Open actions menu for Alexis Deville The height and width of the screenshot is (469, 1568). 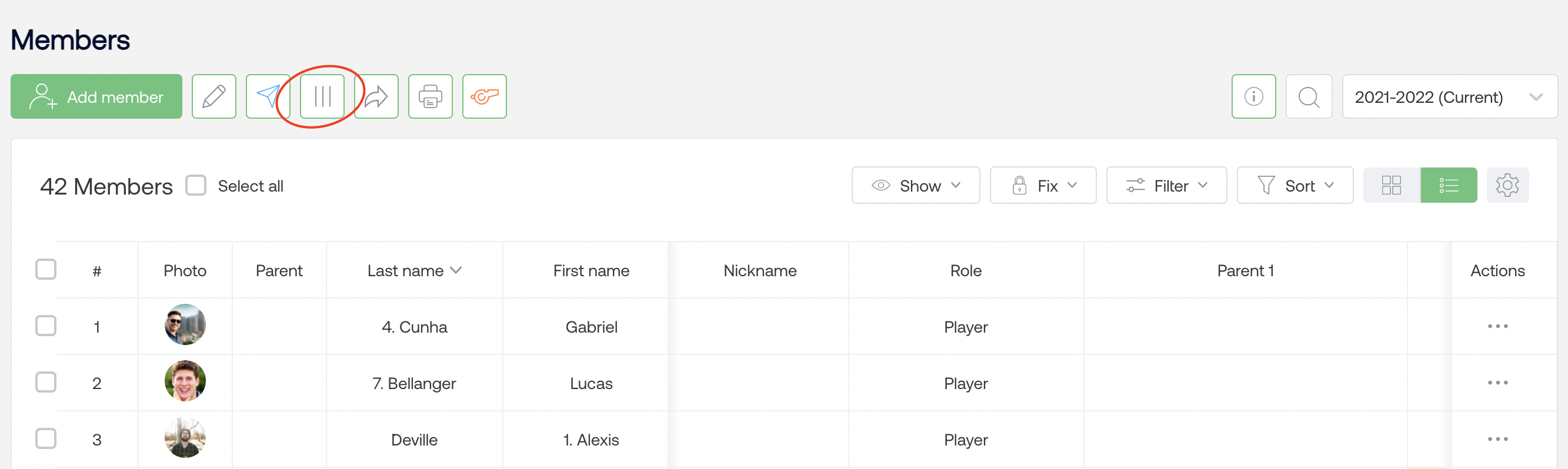click(x=1497, y=439)
